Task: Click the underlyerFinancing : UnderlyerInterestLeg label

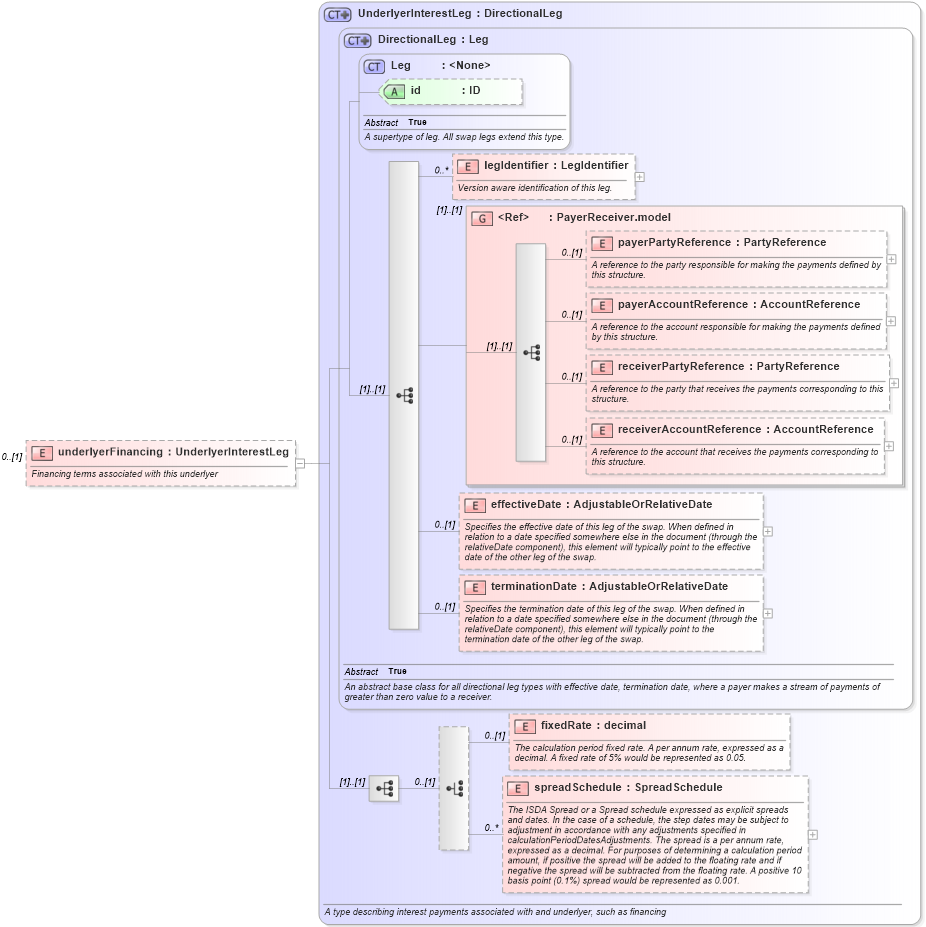Action: coord(173,452)
